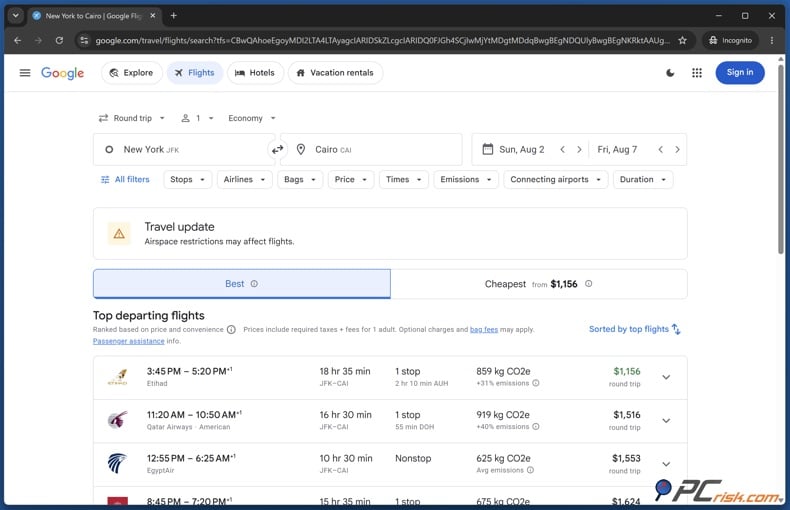Open the Economy class dropdown

coord(251,118)
